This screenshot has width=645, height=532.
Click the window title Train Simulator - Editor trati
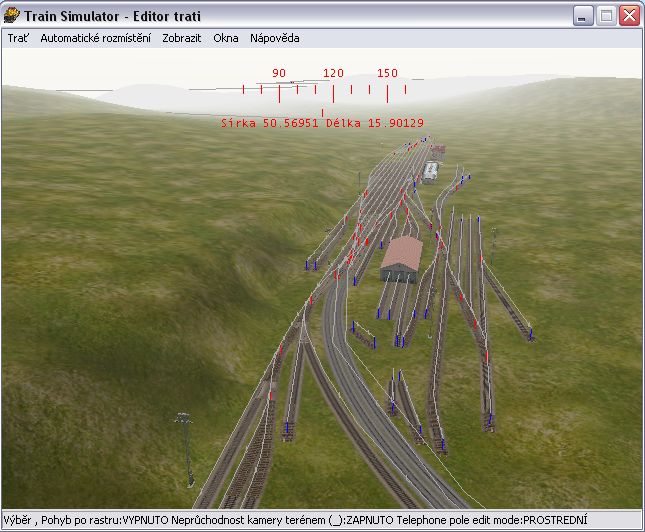point(112,16)
